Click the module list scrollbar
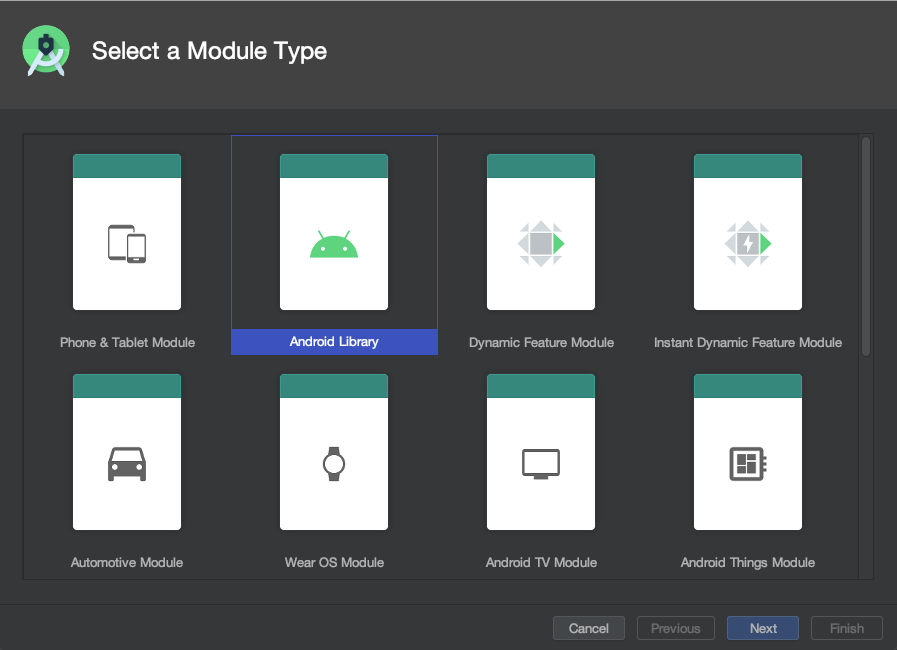The image size is (897, 650). (866, 247)
